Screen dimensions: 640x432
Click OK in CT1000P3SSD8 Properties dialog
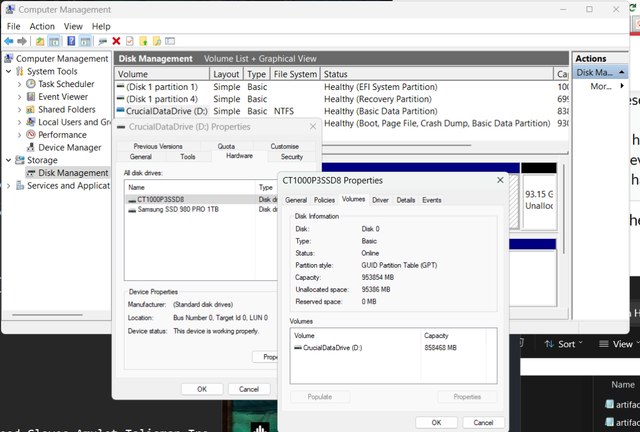[x=436, y=423]
